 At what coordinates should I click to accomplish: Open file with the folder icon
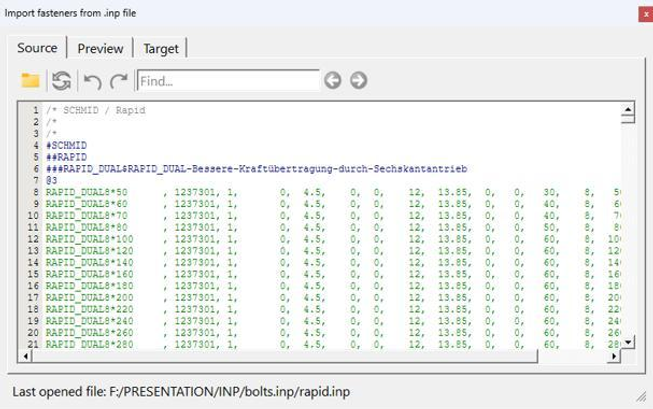[x=30, y=80]
